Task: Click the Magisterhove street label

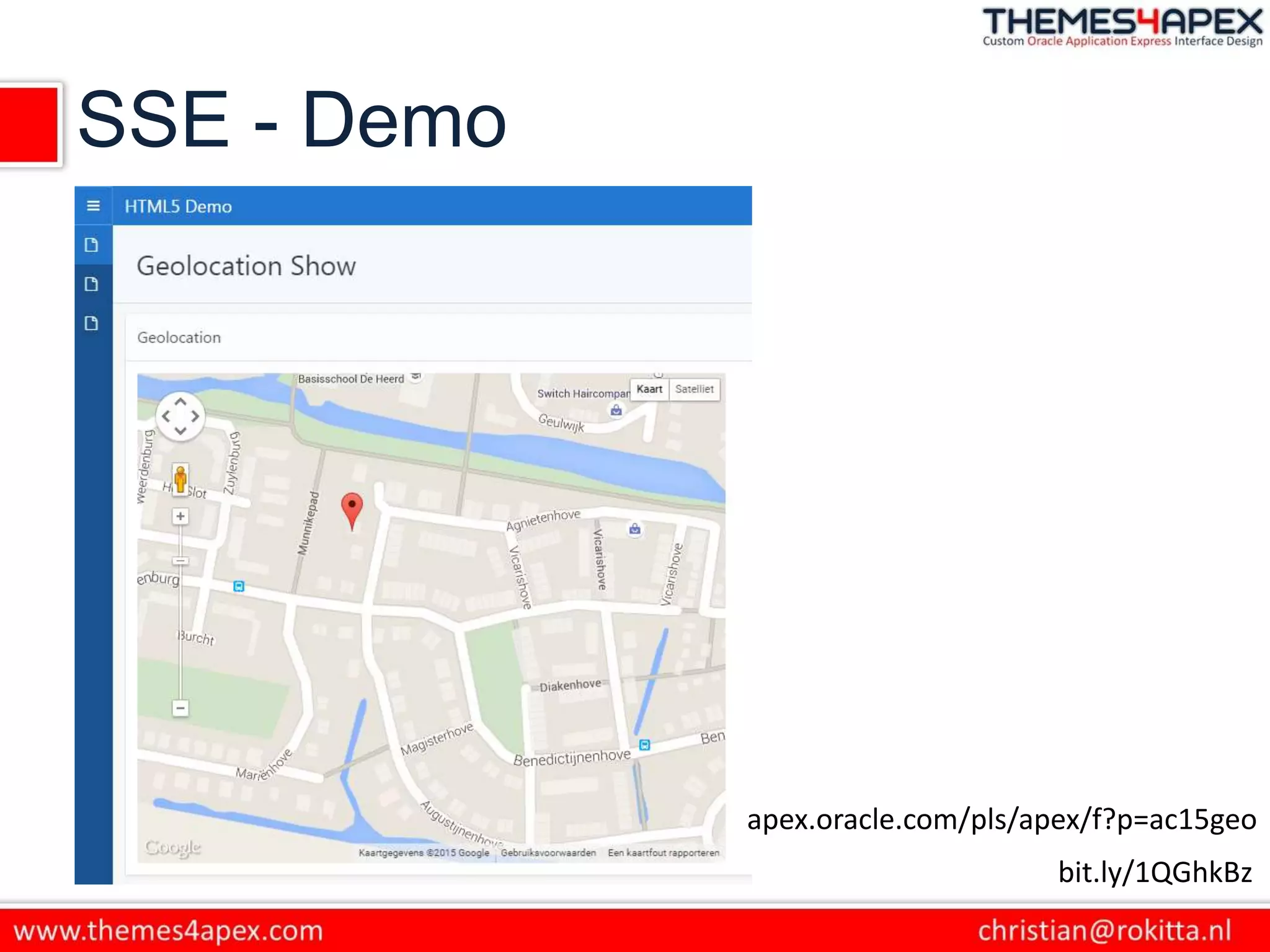Action: coord(437,738)
